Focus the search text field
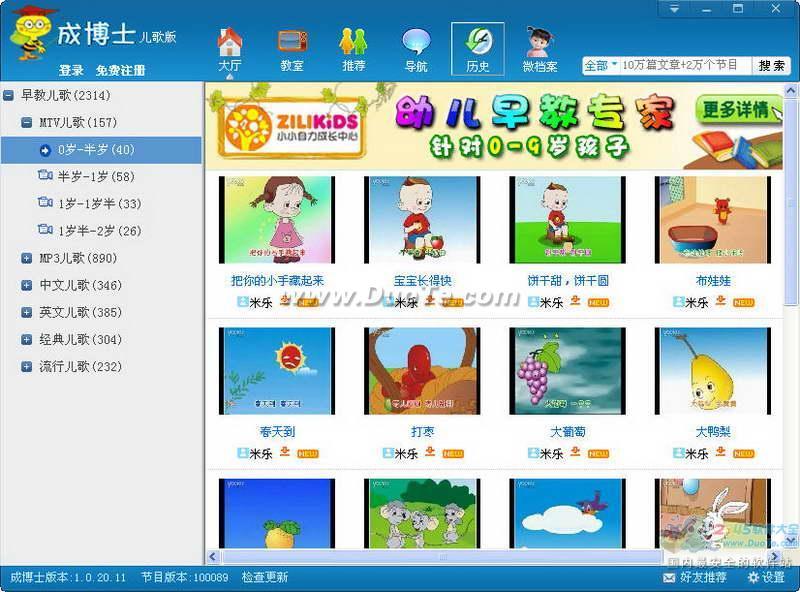Image resolution: width=800 pixels, height=592 pixels. click(x=684, y=65)
